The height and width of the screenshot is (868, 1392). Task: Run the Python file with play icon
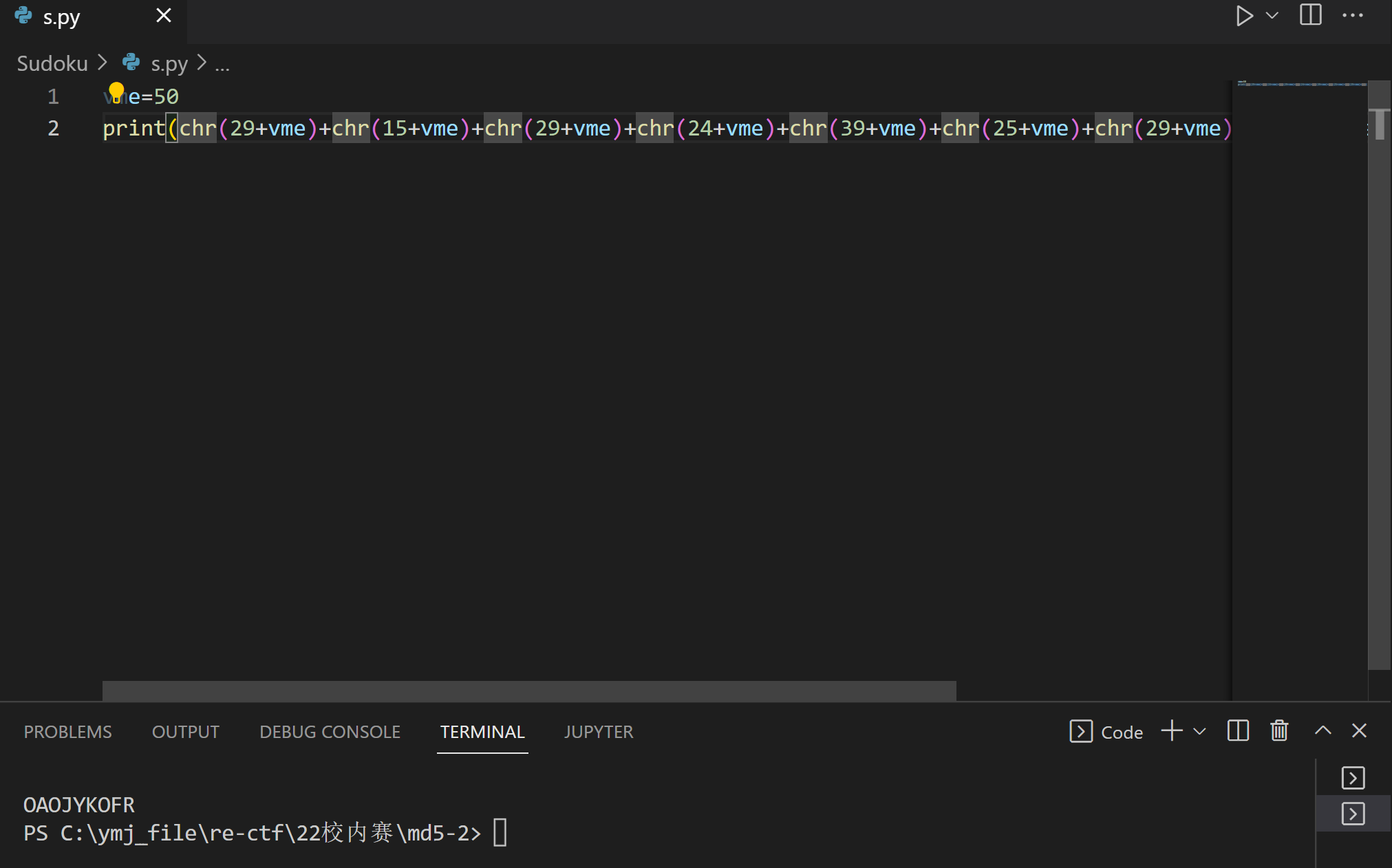tap(1243, 16)
